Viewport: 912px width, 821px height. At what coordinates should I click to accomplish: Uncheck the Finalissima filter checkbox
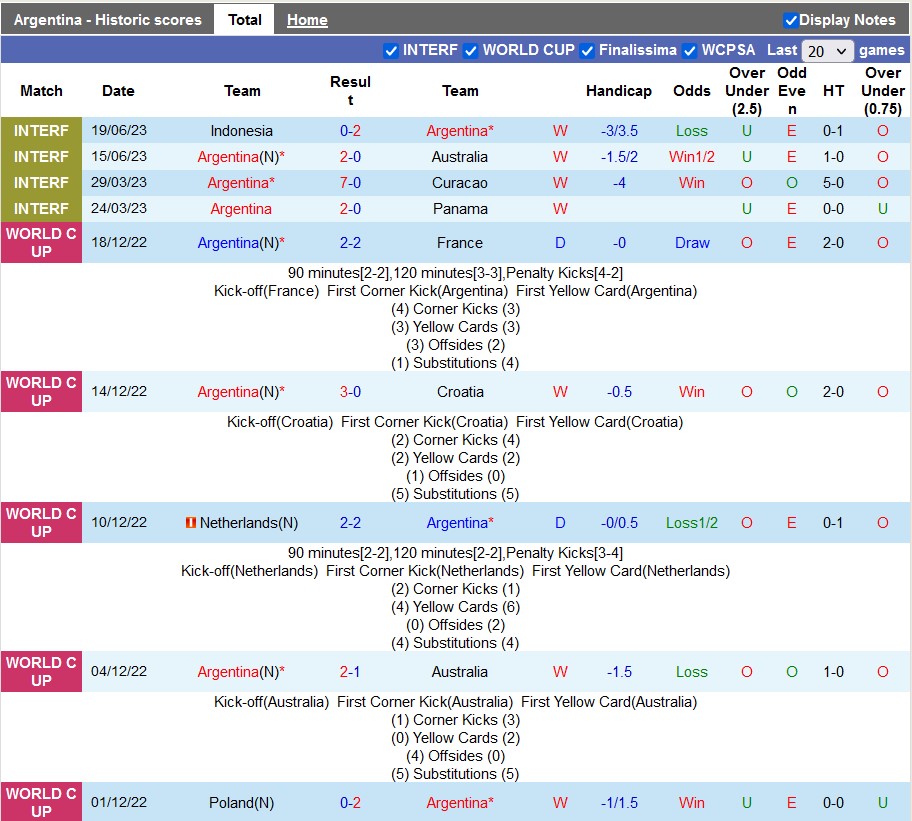click(x=587, y=50)
